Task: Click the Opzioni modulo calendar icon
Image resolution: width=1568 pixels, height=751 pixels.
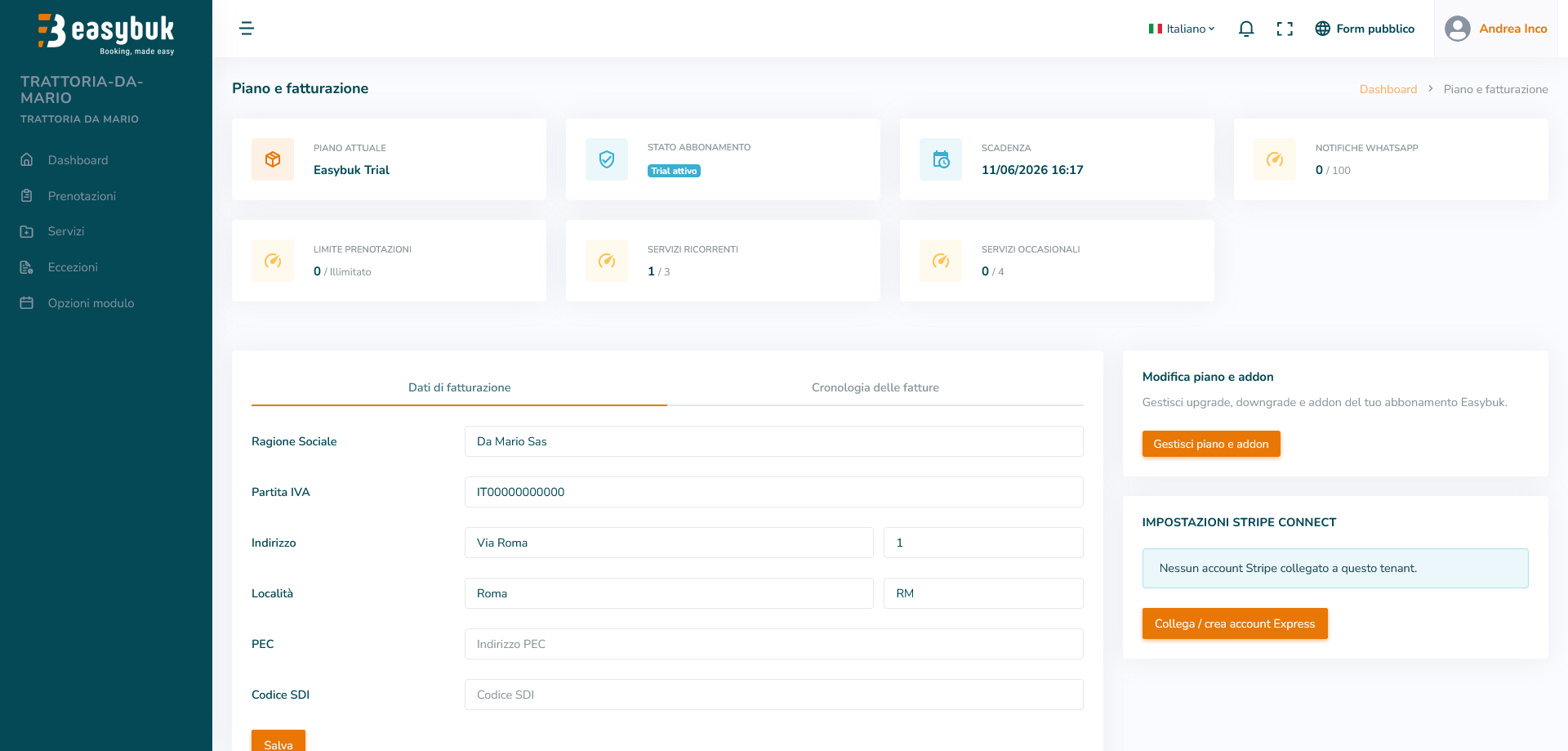Action: point(27,303)
